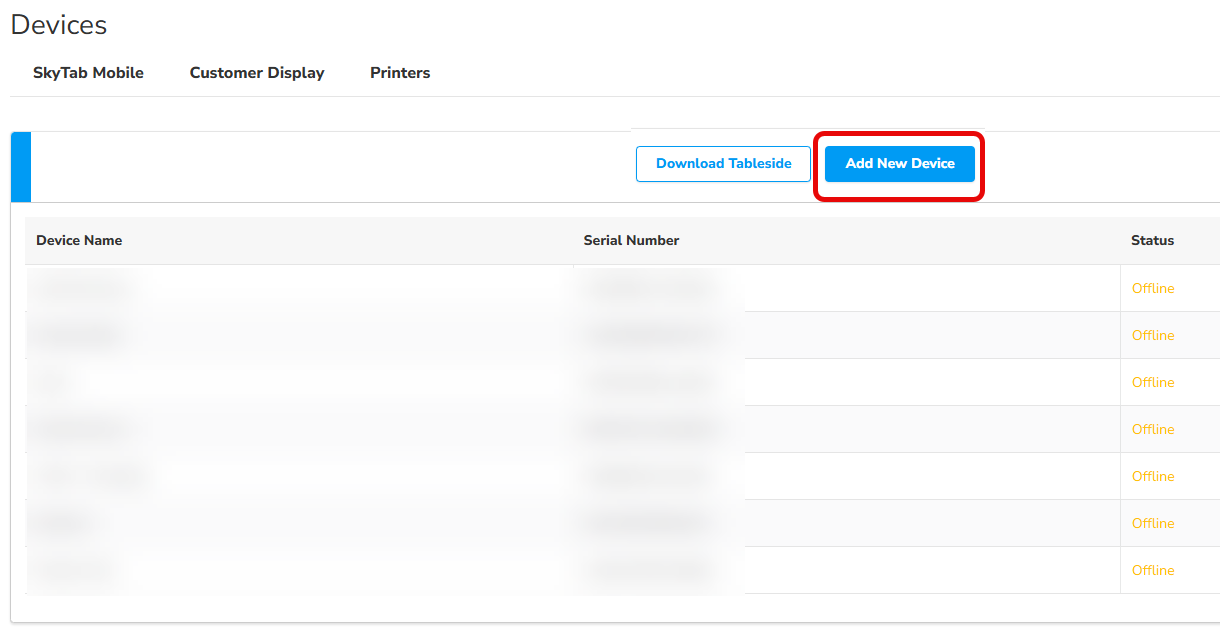Switch to the SkyTab Mobile tab

coord(88,73)
